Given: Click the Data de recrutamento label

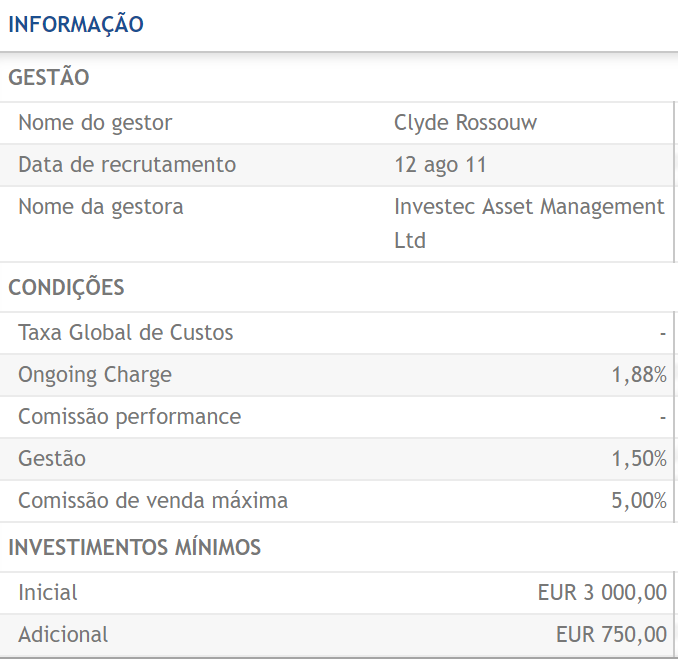Looking at the screenshot, I should coord(127,165).
